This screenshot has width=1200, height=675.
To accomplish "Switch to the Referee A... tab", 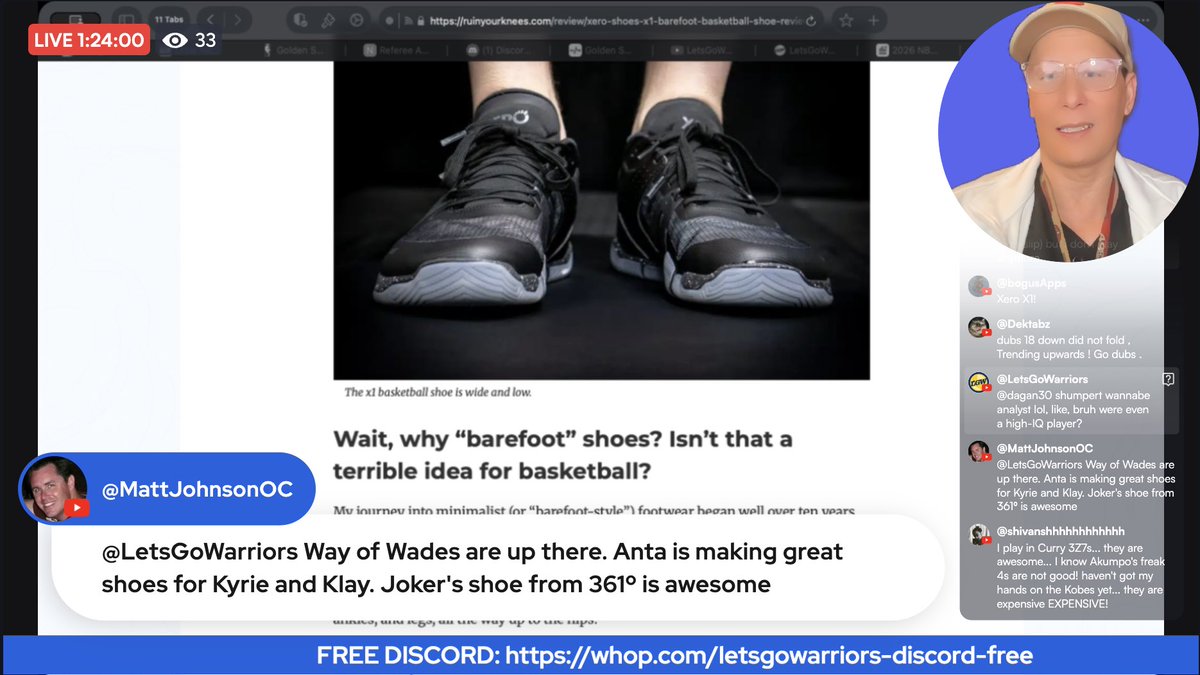I will pyautogui.click(x=395, y=50).
